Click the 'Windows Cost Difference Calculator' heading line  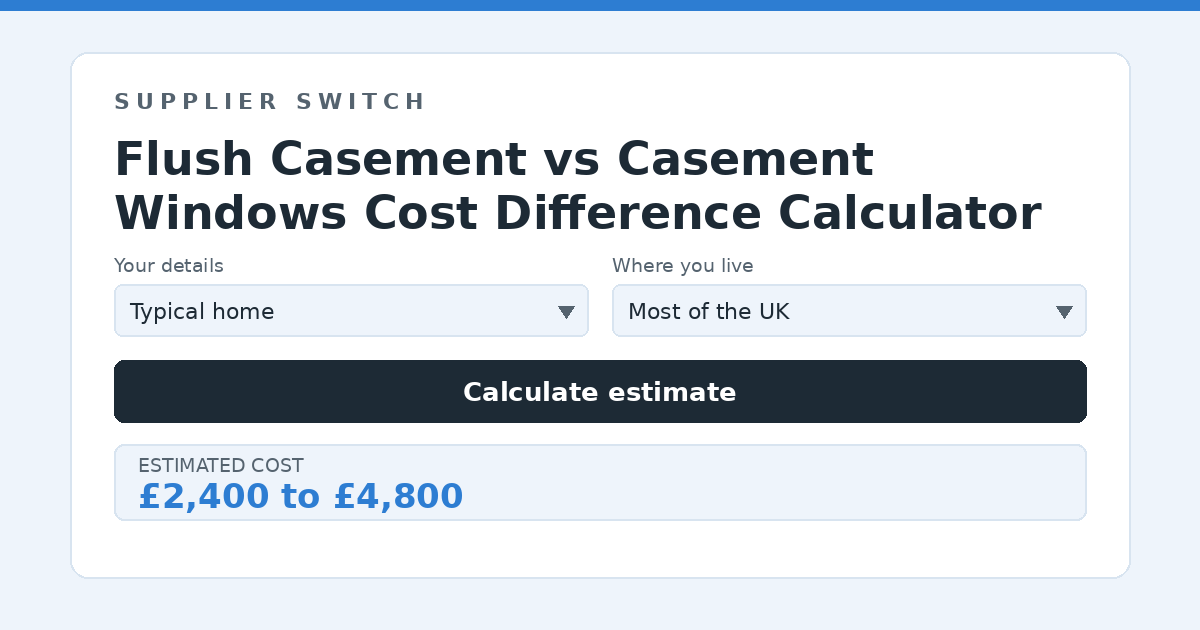[578, 213]
